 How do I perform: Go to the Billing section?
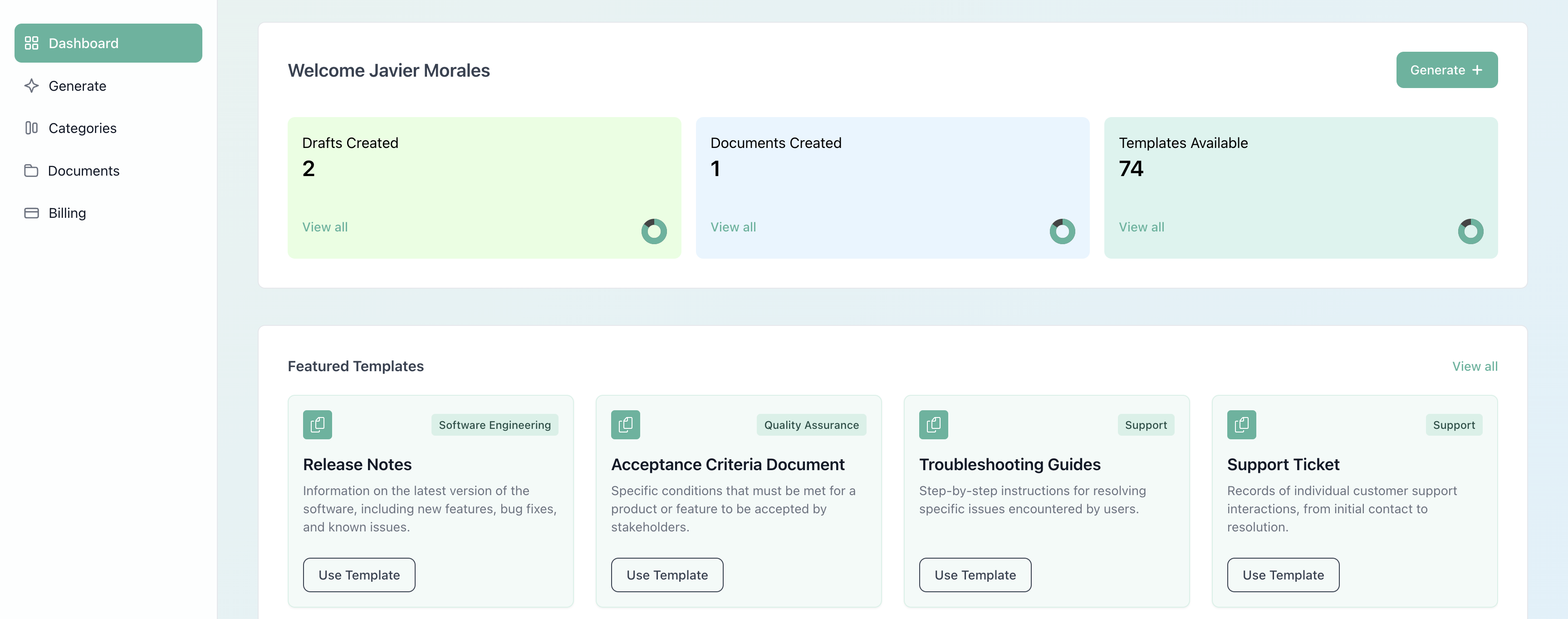67,213
